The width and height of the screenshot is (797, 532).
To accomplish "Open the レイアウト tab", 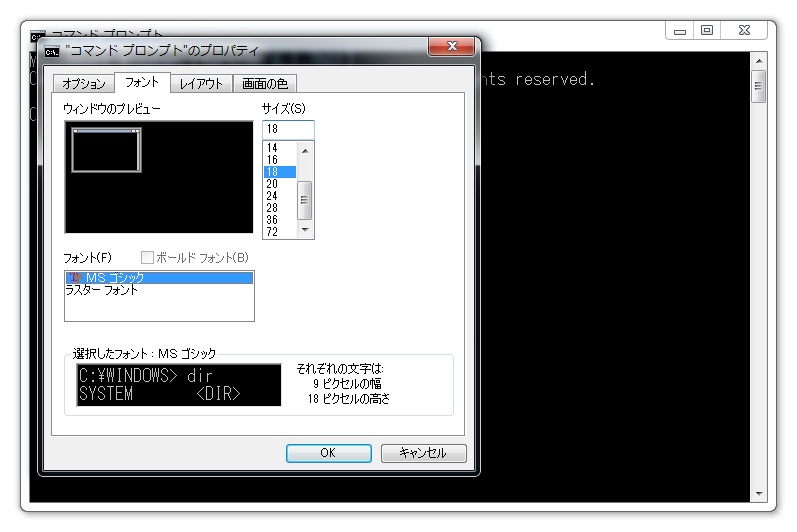I will pos(201,83).
